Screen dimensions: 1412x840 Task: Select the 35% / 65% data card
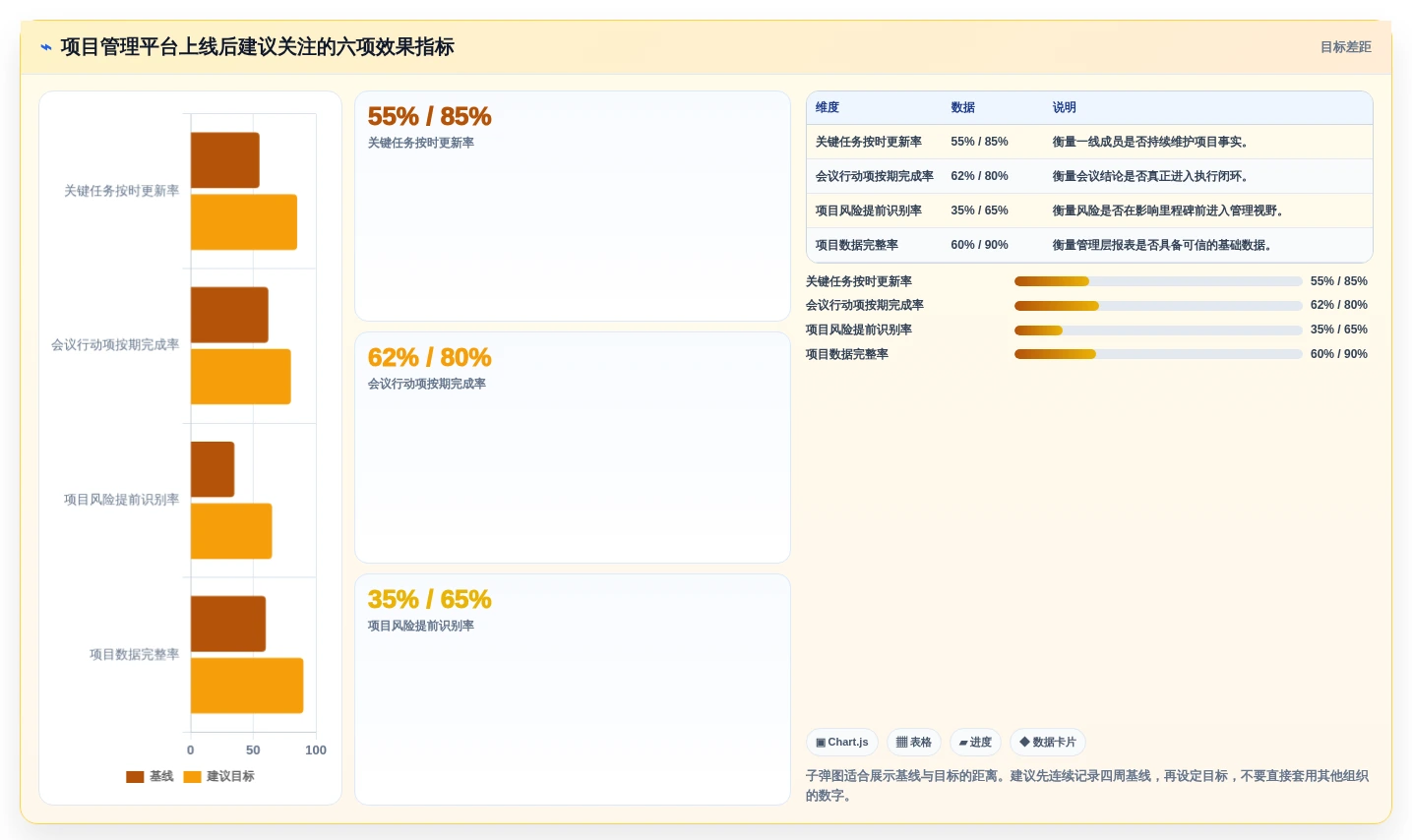[x=573, y=690]
